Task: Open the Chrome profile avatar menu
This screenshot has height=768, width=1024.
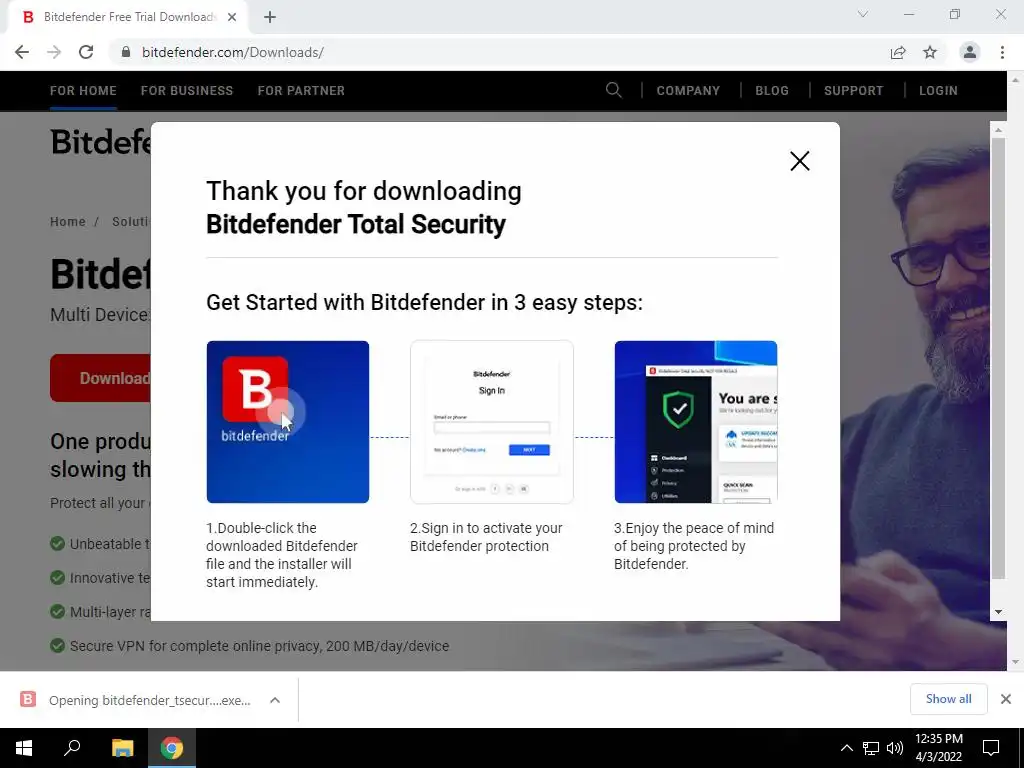Action: 970,52
